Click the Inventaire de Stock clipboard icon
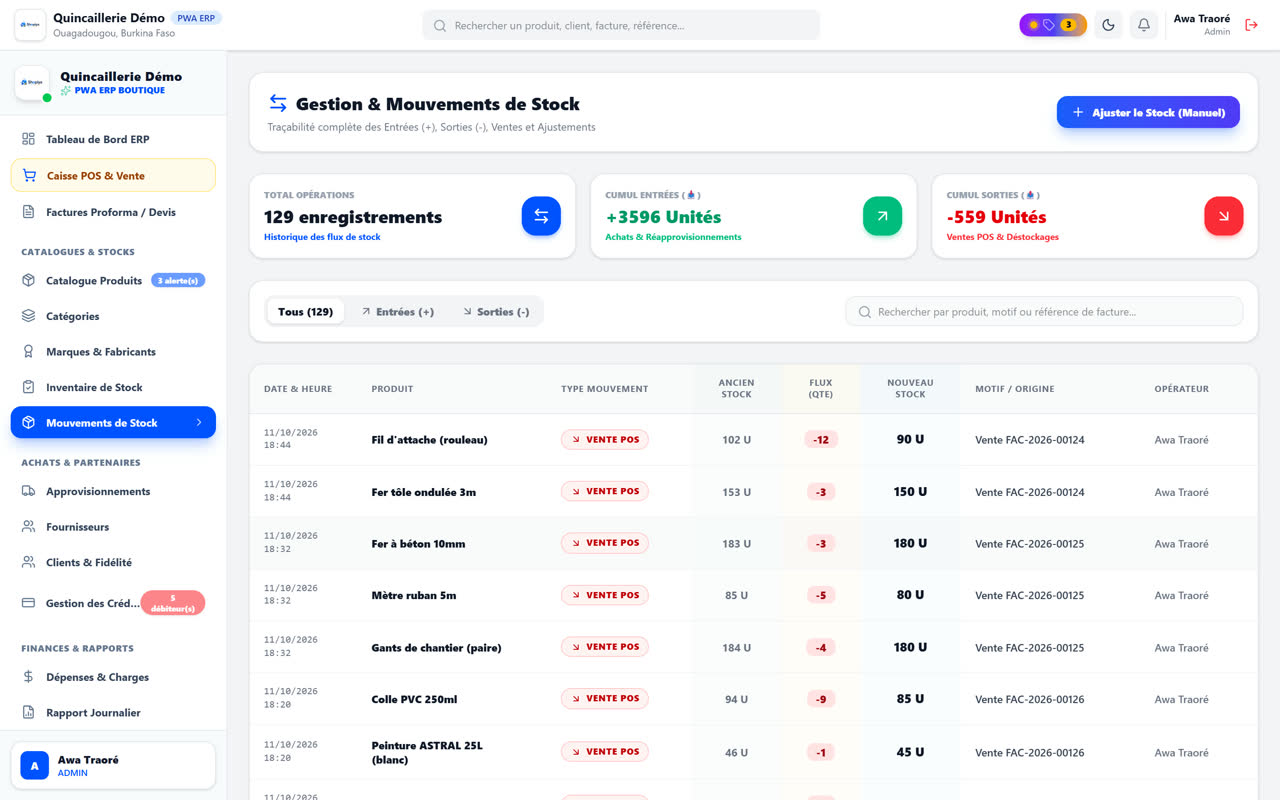Screen dimensions: 1280x800 (x=28, y=387)
